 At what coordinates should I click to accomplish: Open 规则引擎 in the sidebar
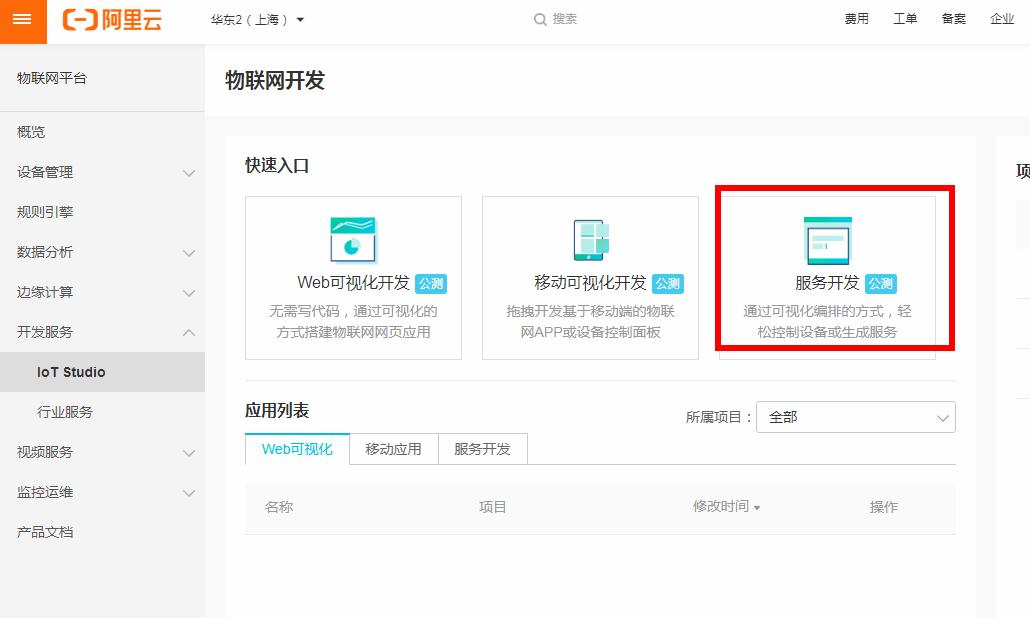tap(45, 212)
